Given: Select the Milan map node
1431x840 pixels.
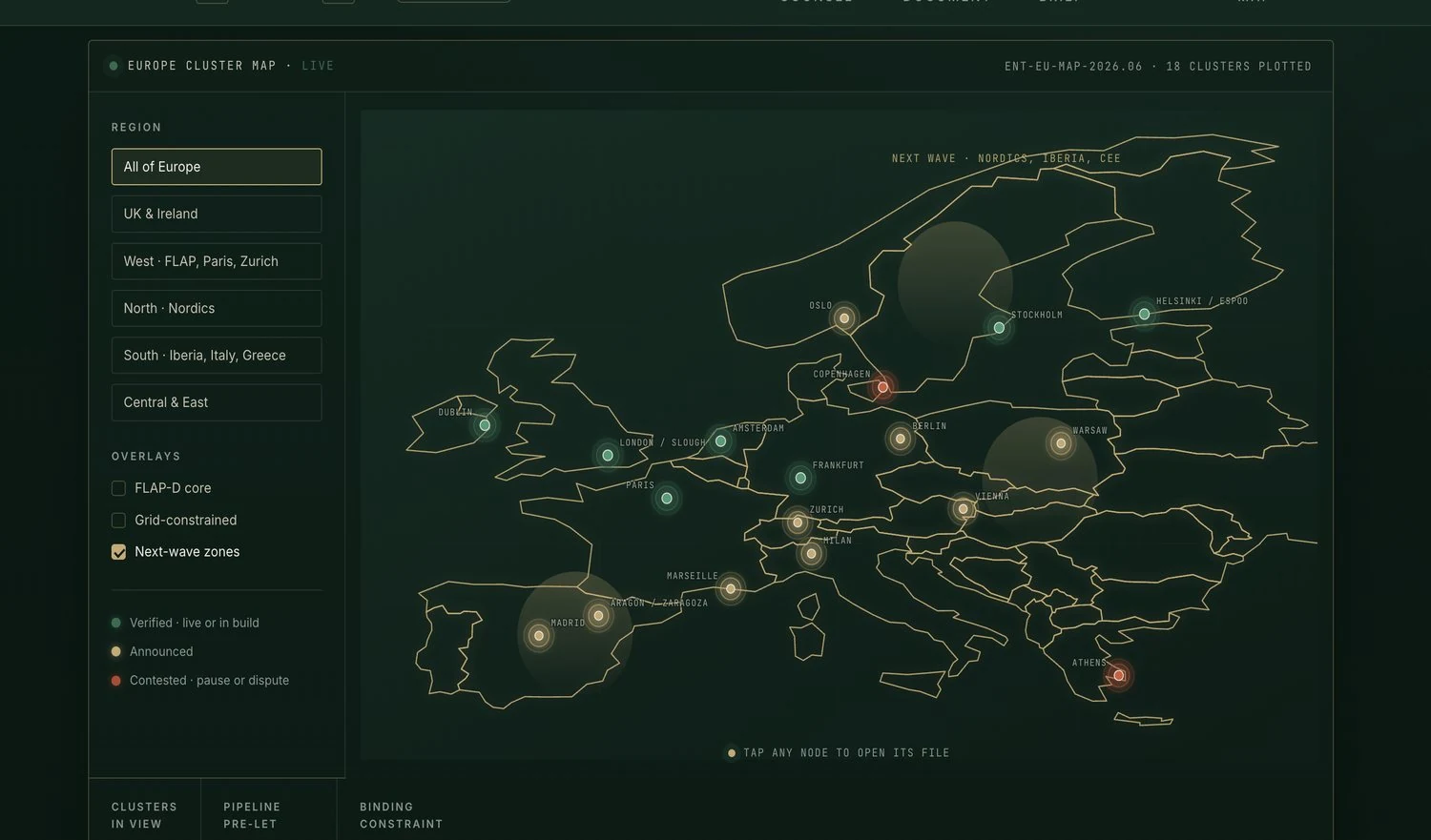Looking at the screenshot, I should 812,553.
